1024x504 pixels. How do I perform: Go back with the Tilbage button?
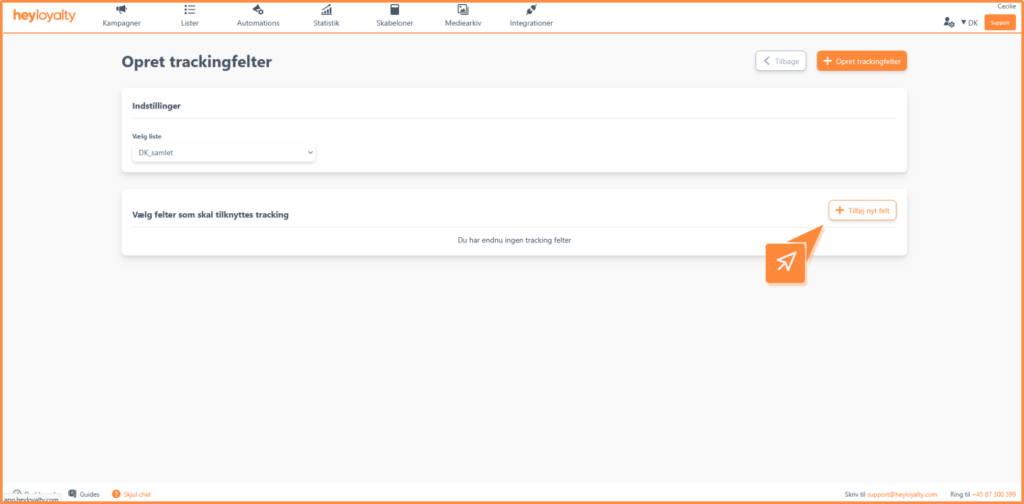click(780, 61)
